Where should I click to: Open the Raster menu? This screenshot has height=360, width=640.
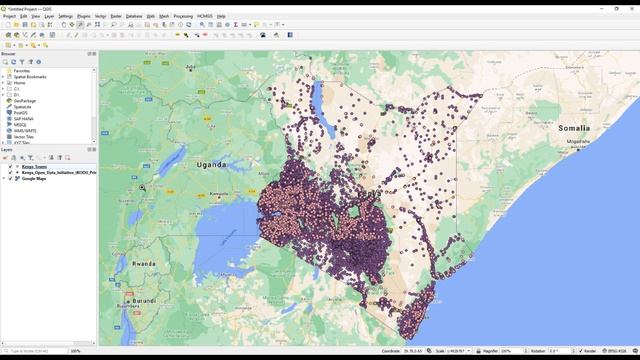pos(116,16)
